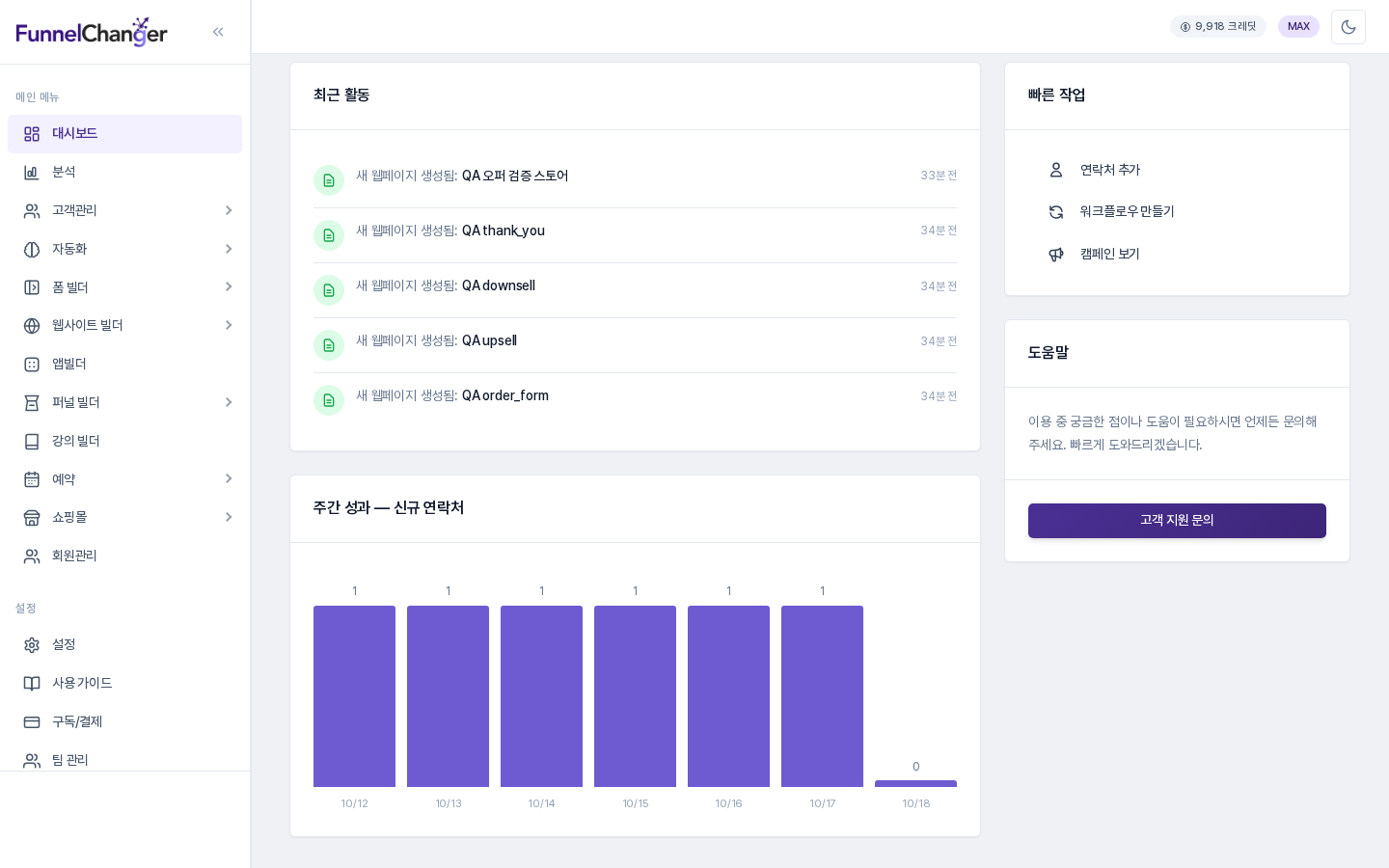Click the 10/15 bar in weekly chart
Viewport: 1389px width, 868px height.
tap(635, 696)
